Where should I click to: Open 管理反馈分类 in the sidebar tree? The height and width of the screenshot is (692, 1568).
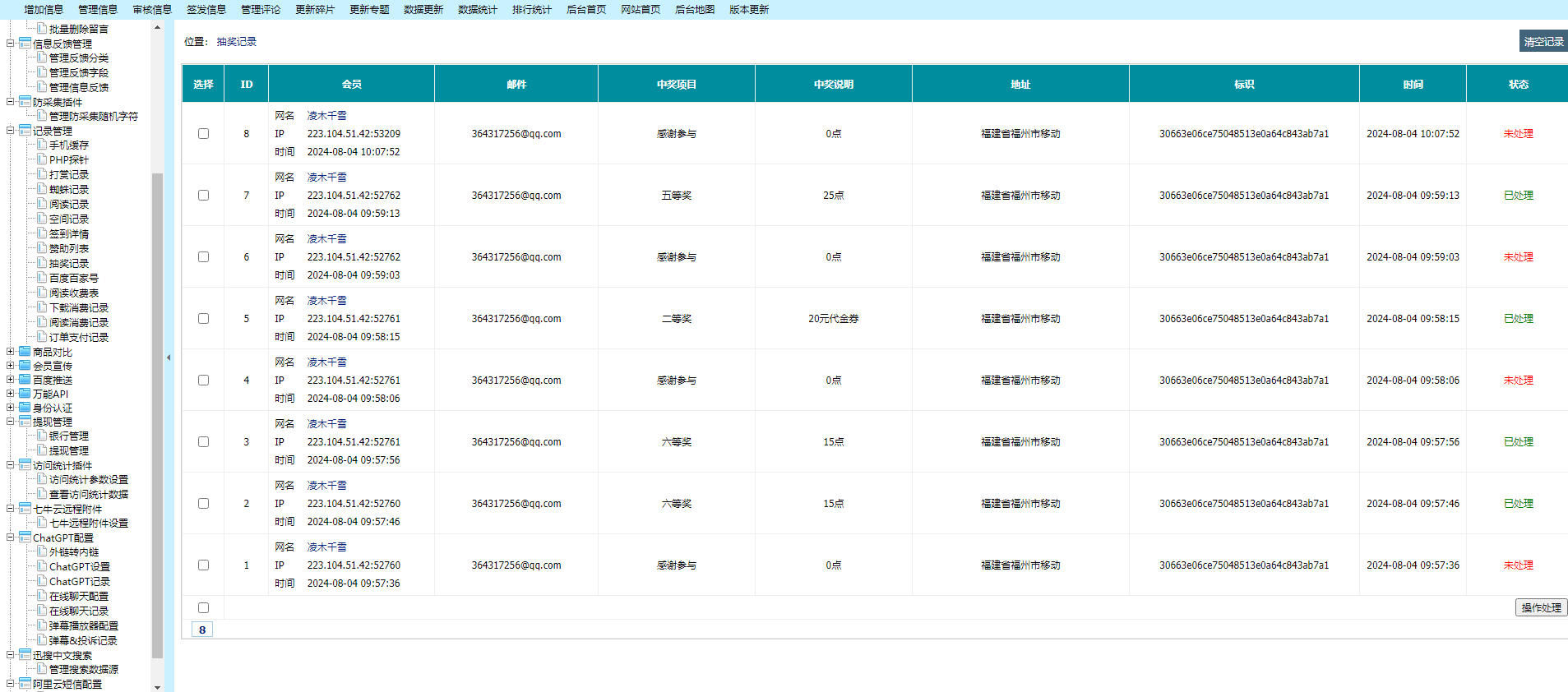click(x=79, y=58)
